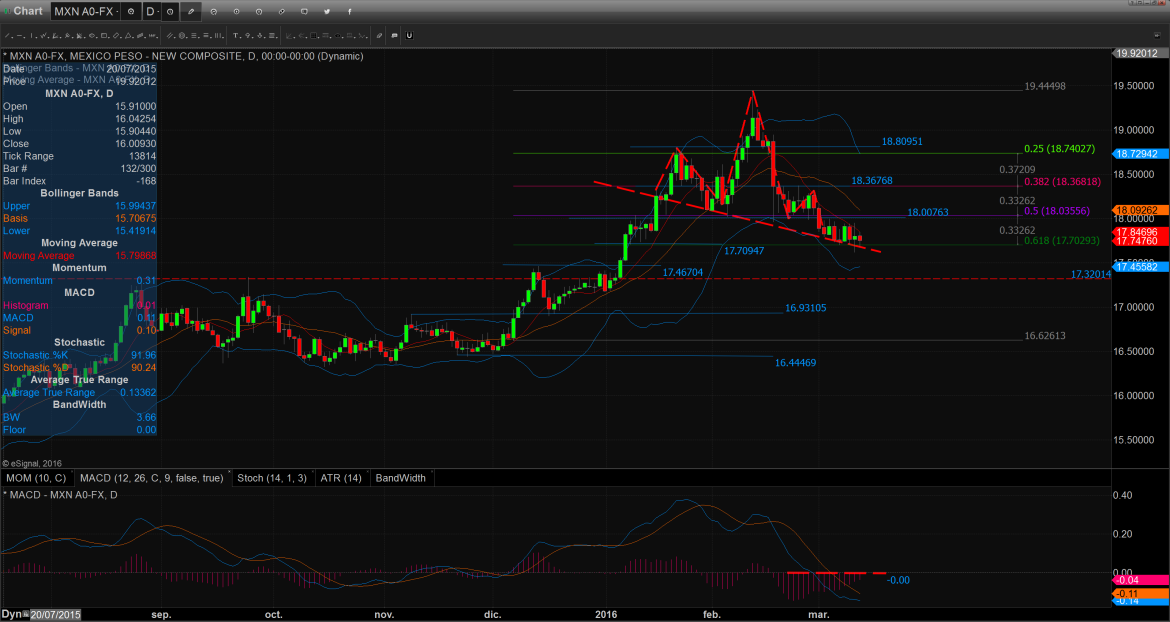Click the 0.618 (17.70293) Fibonacci label

pos(1062,241)
